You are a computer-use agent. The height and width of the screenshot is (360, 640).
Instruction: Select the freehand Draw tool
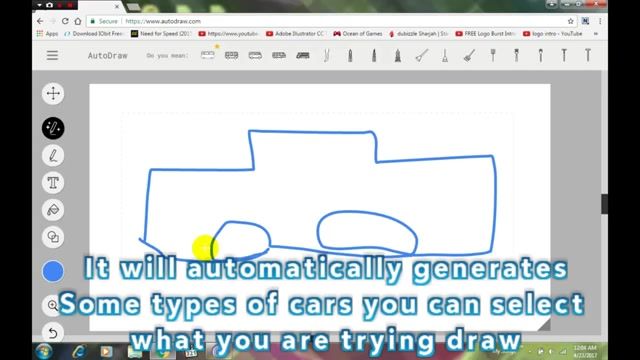pos(53,156)
